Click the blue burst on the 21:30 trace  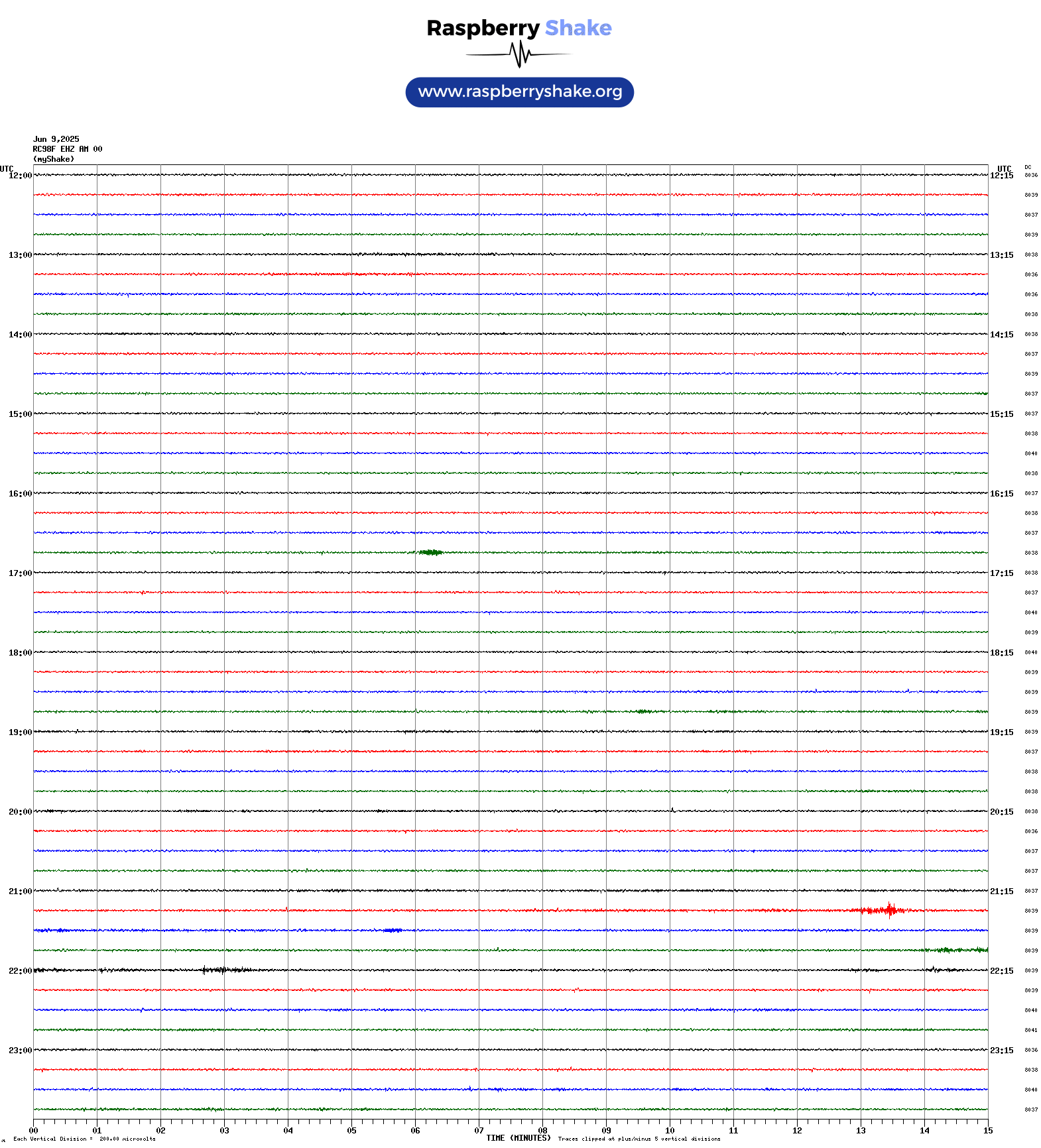(x=393, y=931)
